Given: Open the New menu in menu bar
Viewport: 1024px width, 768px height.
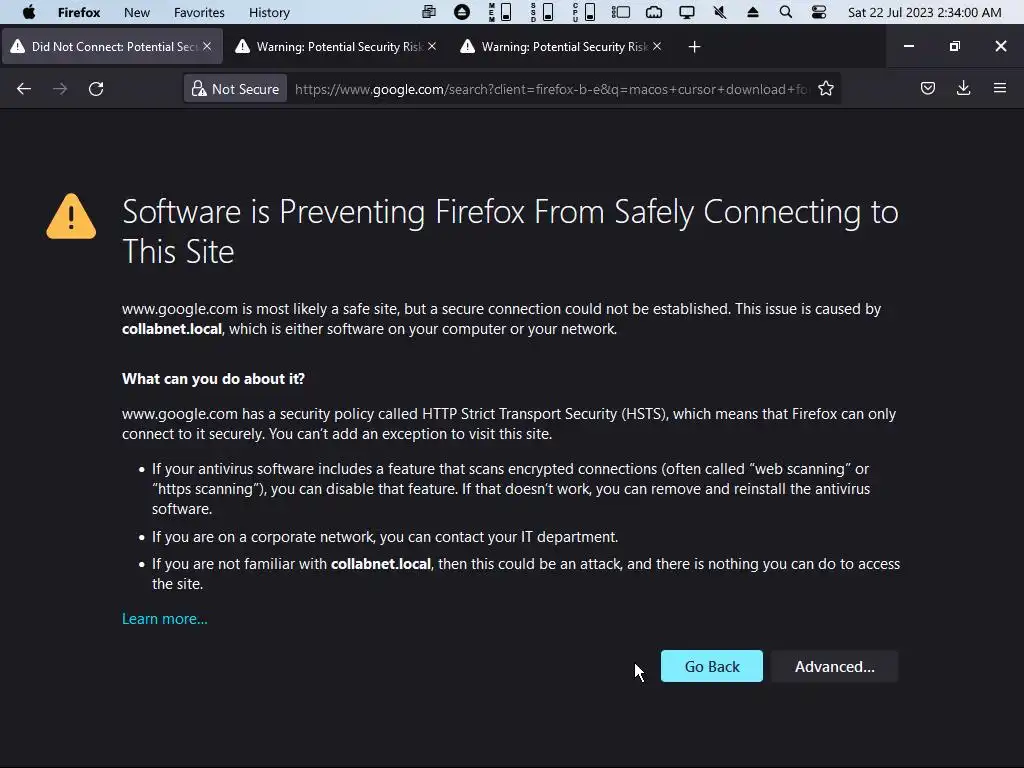Looking at the screenshot, I should pyautogui.click(x=136, y=12).
